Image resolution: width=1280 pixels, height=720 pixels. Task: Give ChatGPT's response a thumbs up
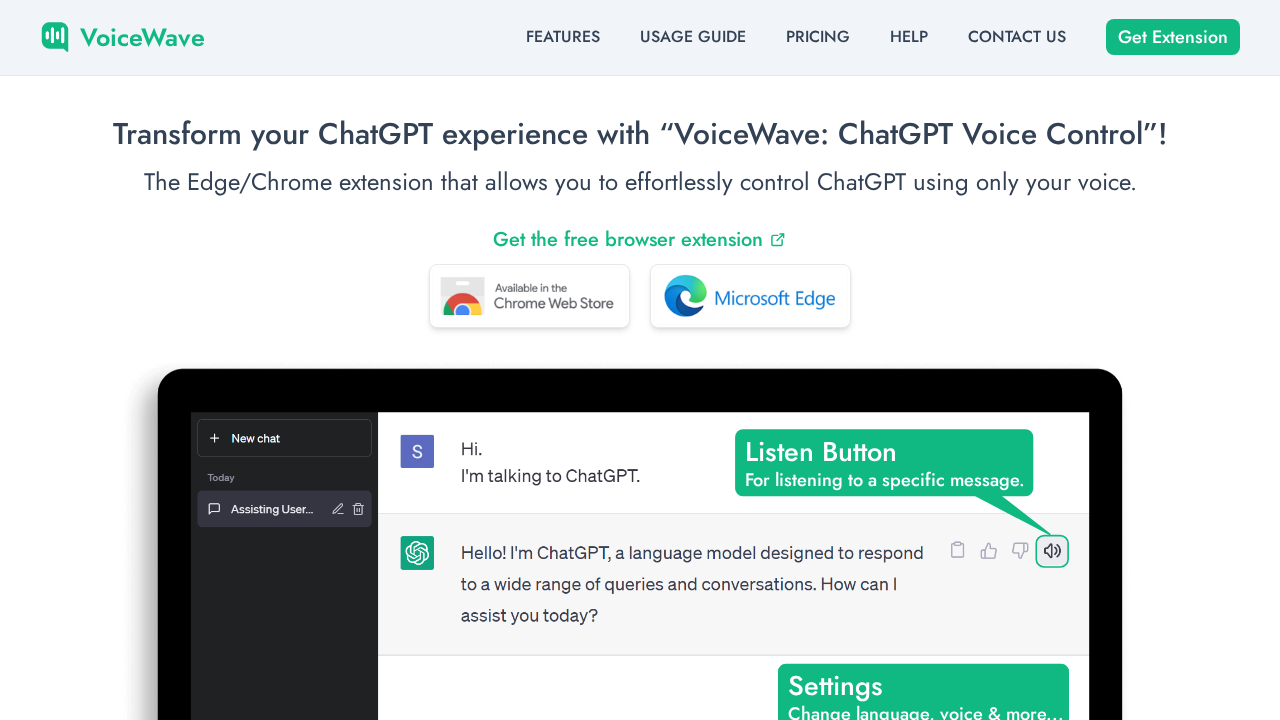tap(988, 550)
